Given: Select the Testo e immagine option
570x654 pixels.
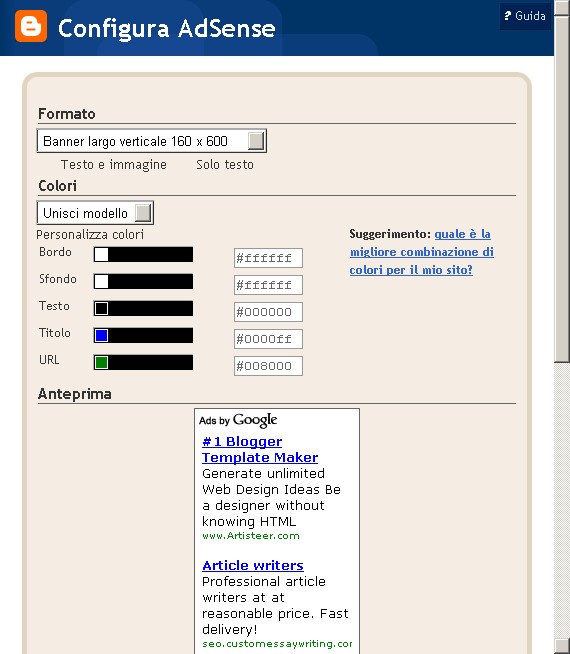Looking at the screenshot, I should [114, 165].
